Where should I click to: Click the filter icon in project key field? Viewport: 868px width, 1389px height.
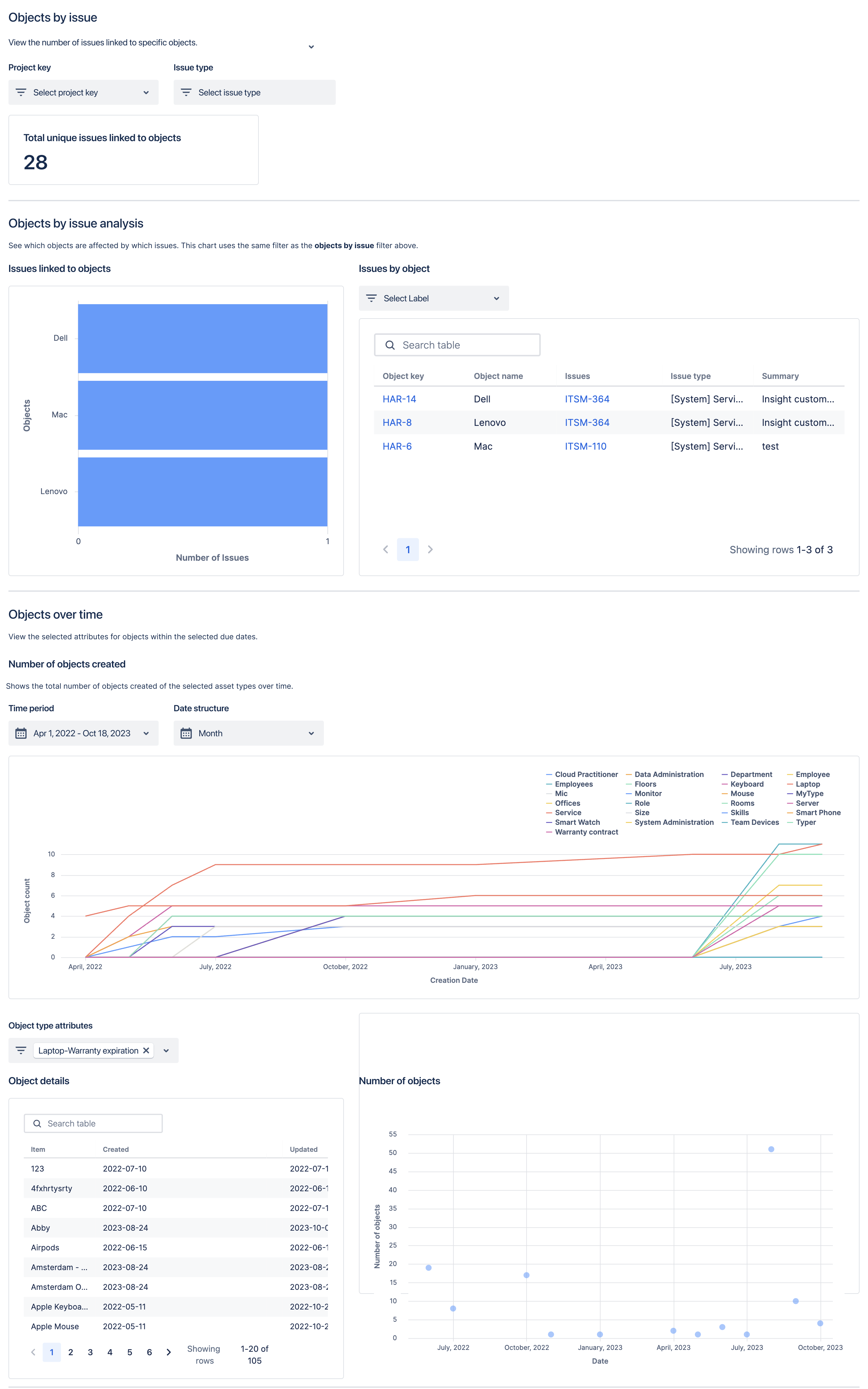pyautogui.click(x=21, y=92)
